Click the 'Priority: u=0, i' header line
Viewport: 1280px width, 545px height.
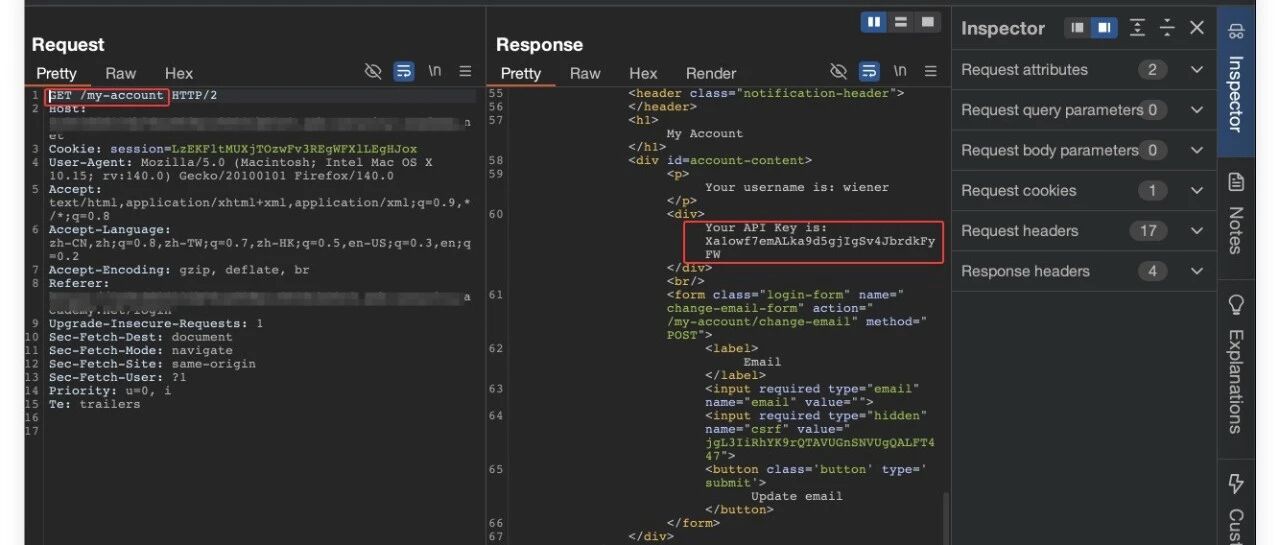(x=110, y=391)
